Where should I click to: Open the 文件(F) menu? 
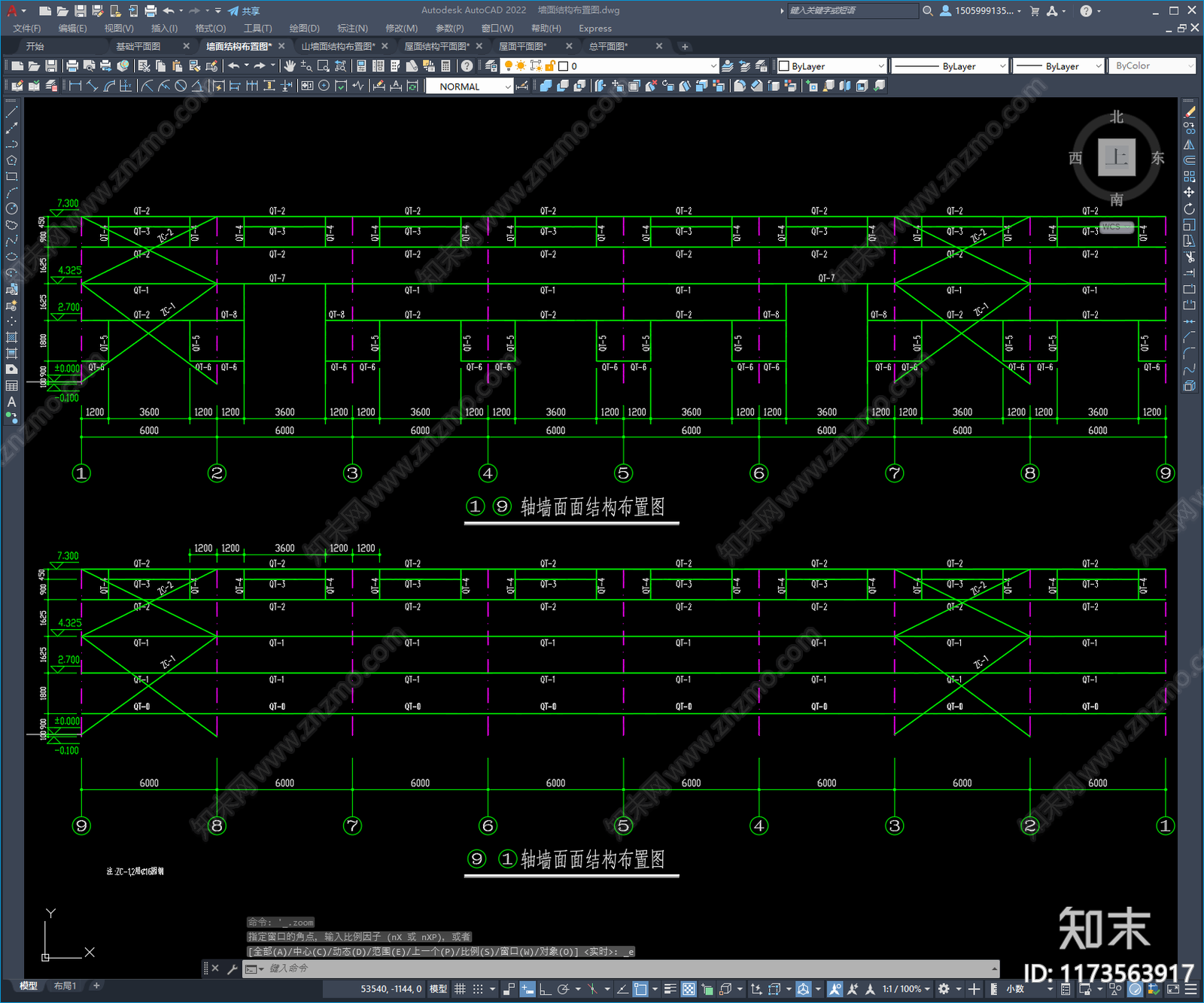(x=27, y=28)
